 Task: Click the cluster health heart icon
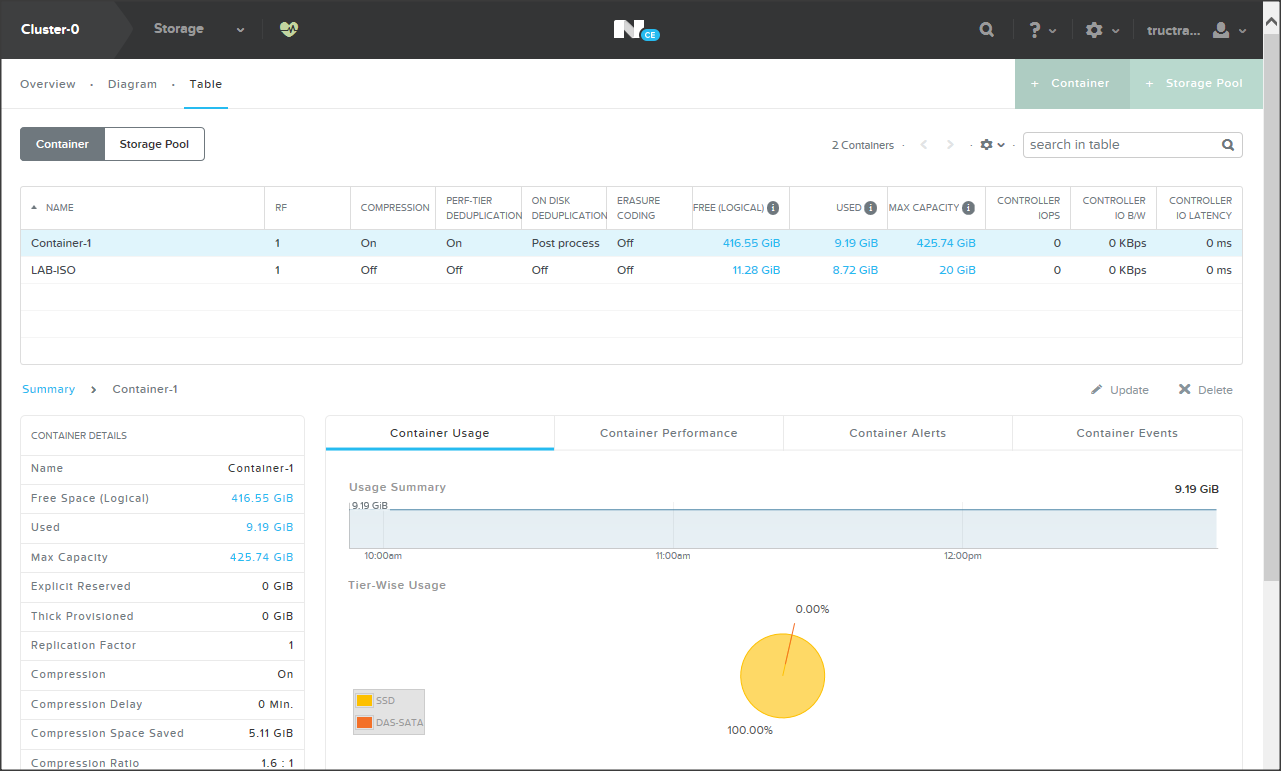click(x=289, y=29)
